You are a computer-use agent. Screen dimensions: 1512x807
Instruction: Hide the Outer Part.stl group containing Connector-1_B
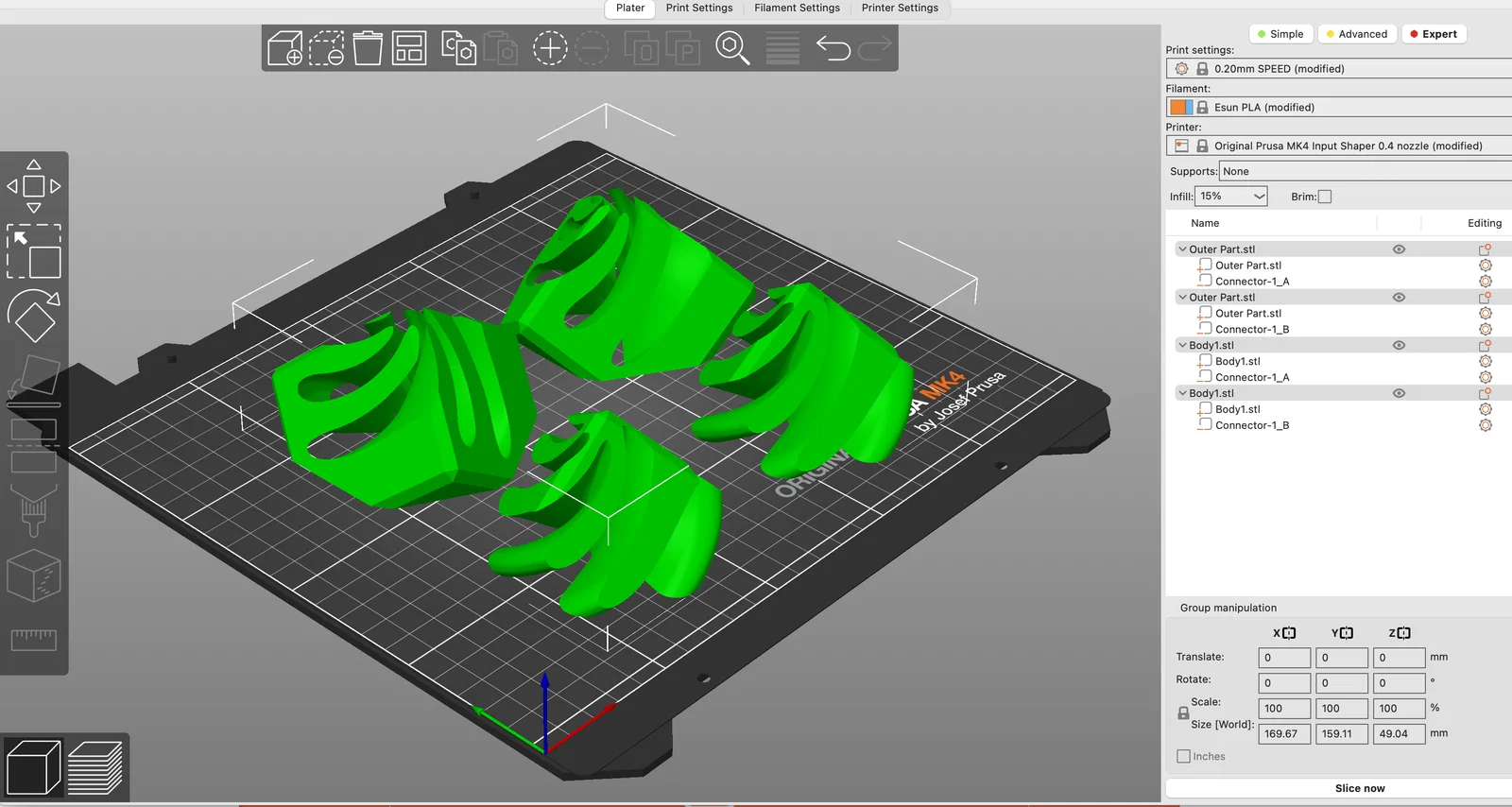point(1399,298)
